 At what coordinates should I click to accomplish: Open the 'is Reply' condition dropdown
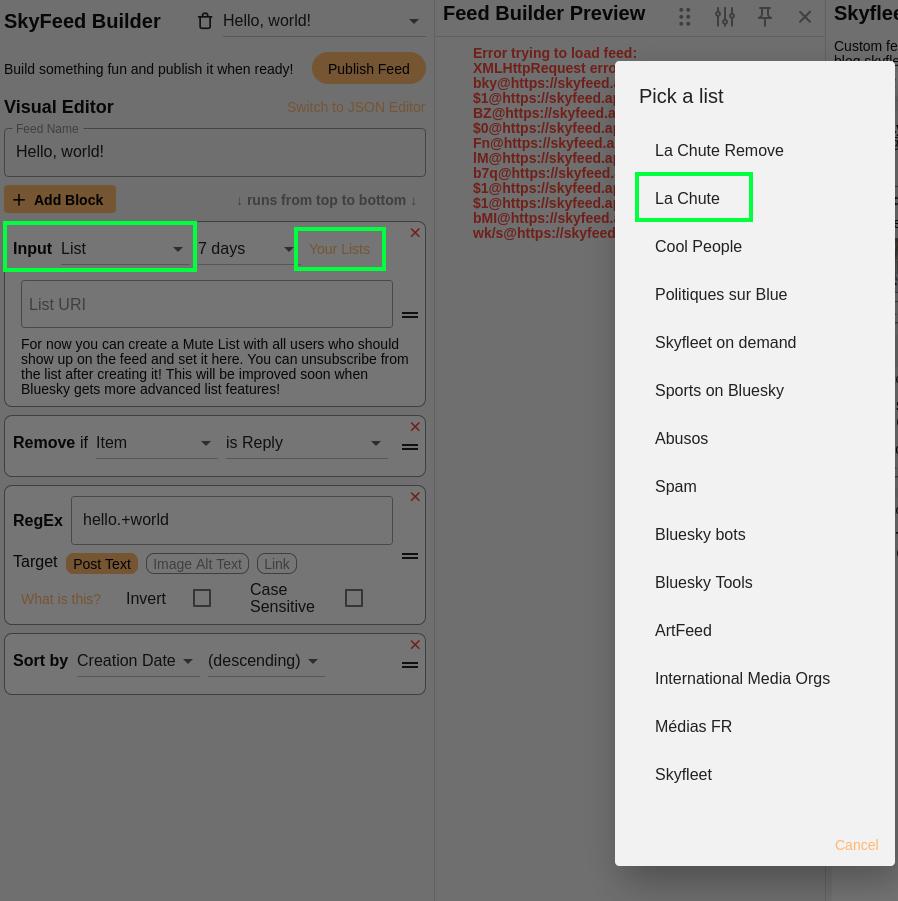point(305,443)
